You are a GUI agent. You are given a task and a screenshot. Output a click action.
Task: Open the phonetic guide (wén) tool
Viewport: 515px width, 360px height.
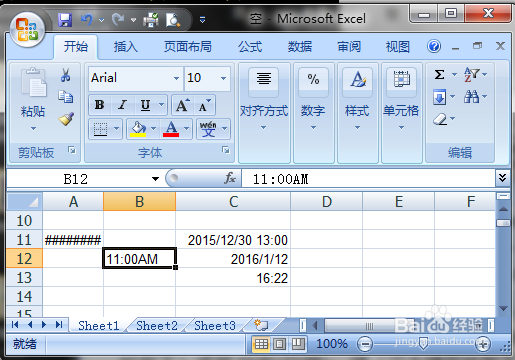click(x=208, y=129)
